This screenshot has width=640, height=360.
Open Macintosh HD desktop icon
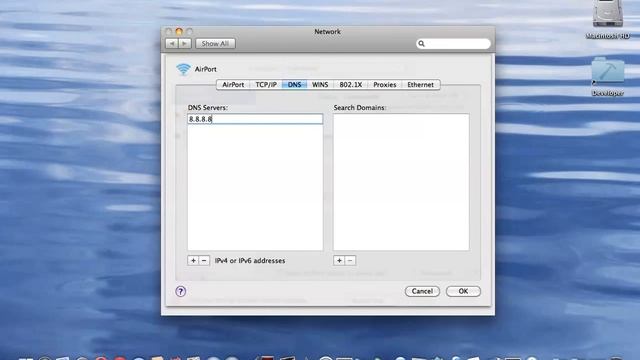[x=608, y=19]
